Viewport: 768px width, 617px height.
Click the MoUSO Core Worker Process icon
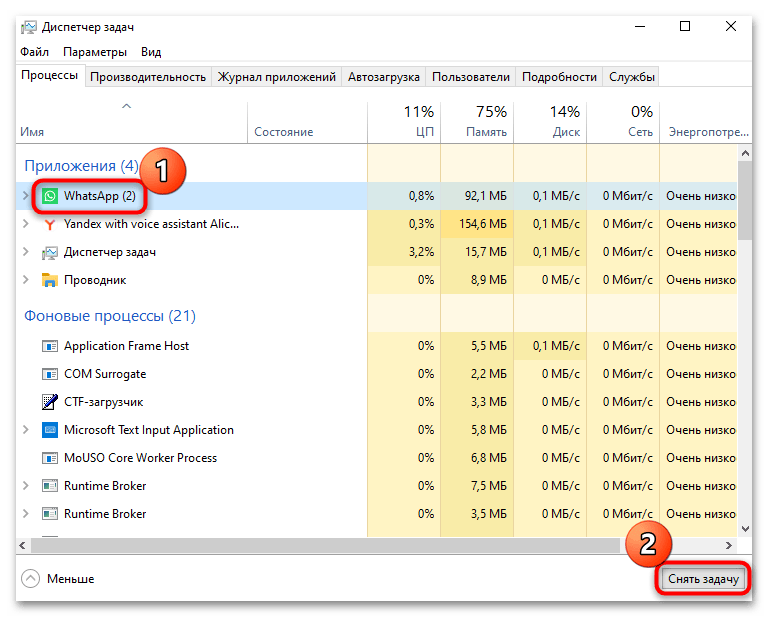click(x=49, y=458)
